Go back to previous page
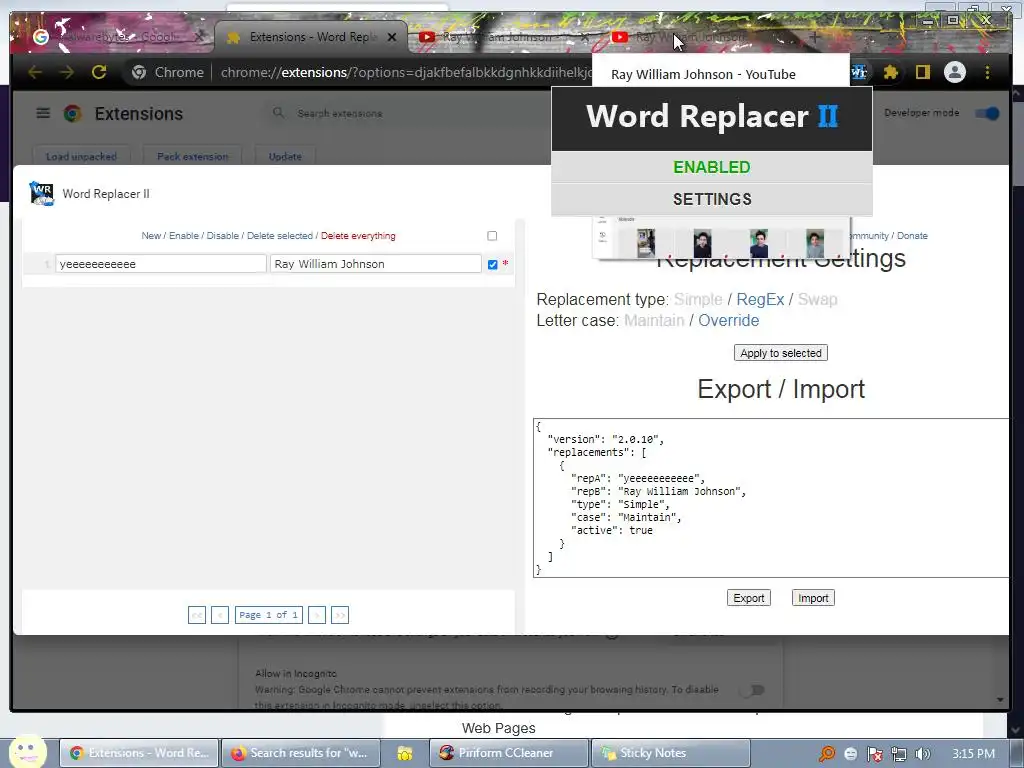 pyautogui.click(x=35, y=72)
